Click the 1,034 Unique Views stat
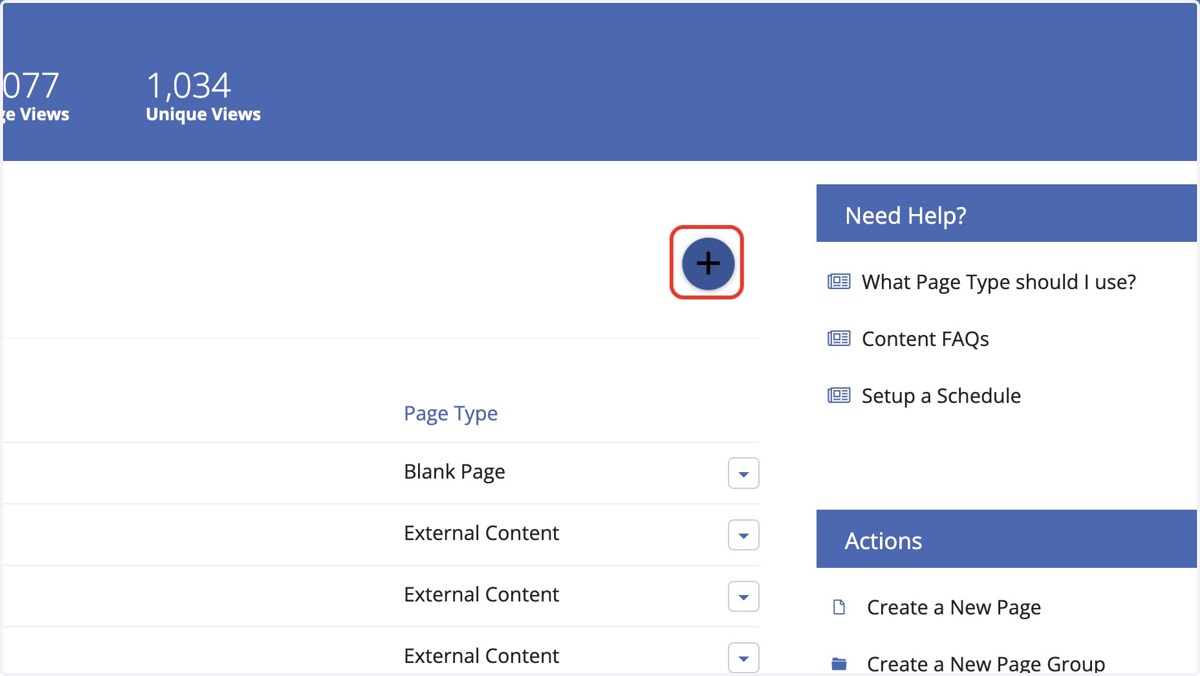The image size is (1200, 676). (203, 97)
